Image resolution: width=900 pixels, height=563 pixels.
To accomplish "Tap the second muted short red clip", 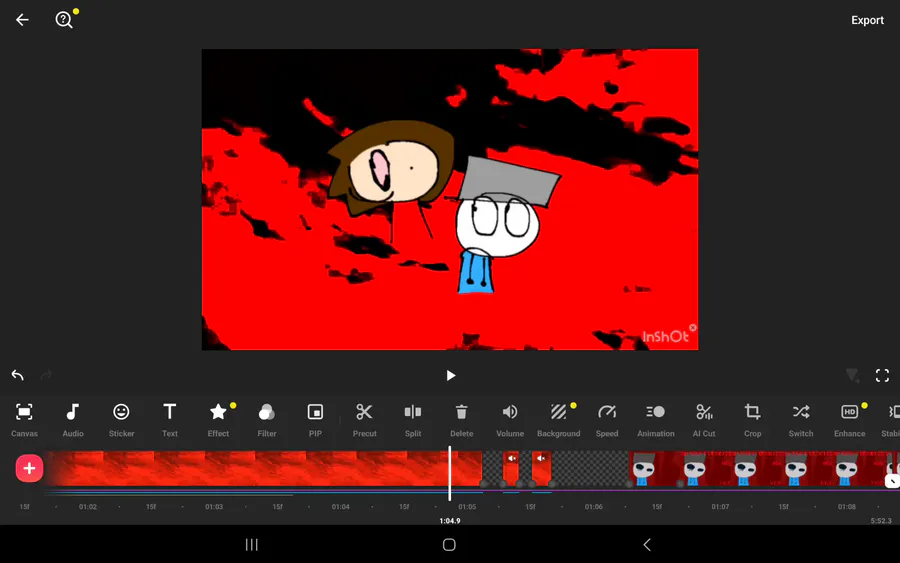I will 541,468.
